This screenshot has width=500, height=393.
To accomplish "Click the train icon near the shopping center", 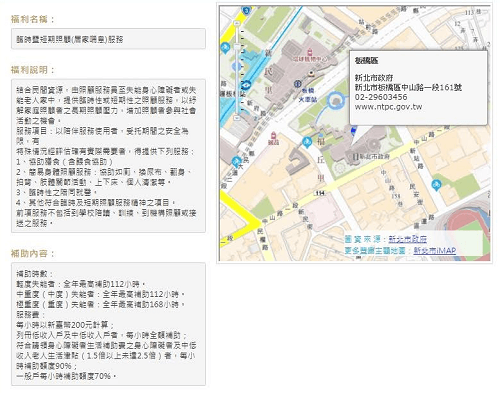I will pos(312,73).
